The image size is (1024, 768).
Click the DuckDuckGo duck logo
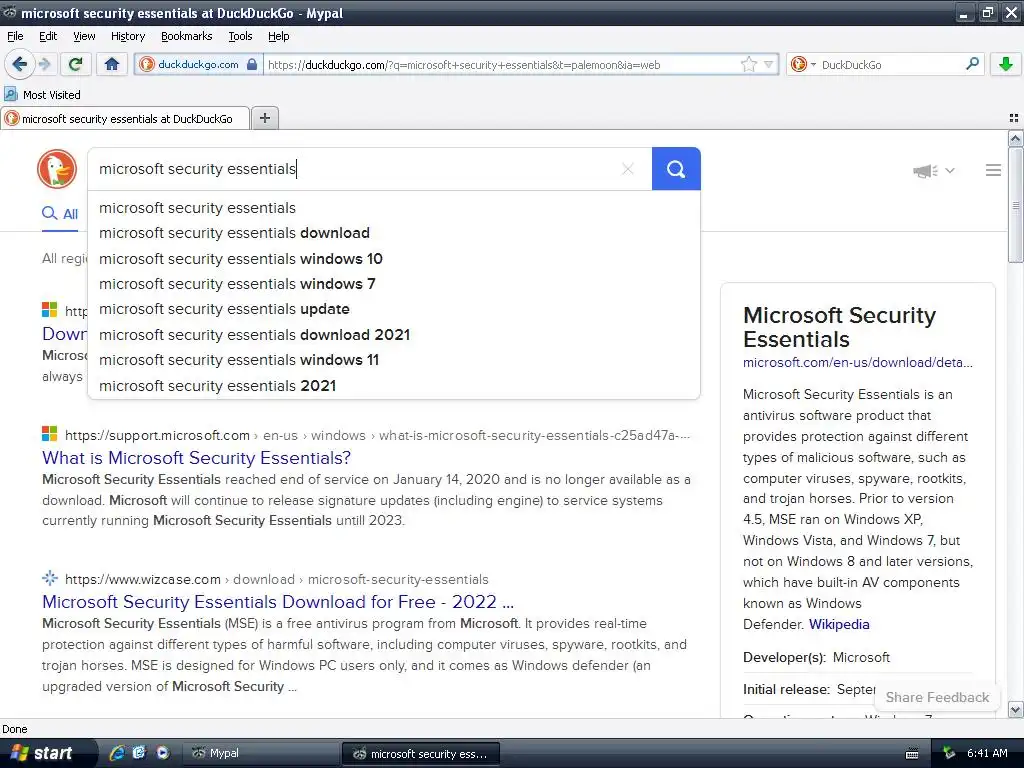pyautogui.click(x=57, y=168)
